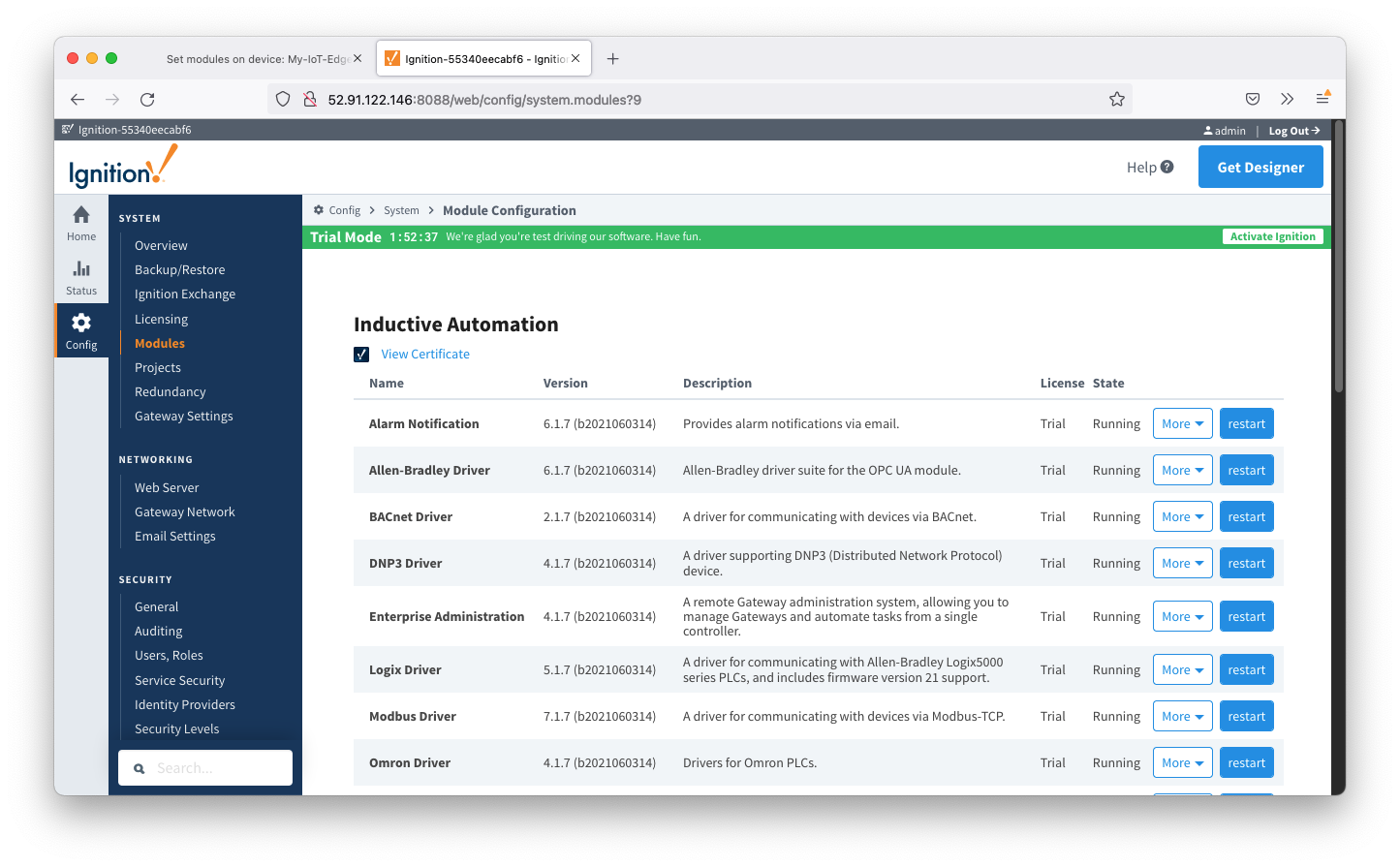Open the Home section icon
1400x867 pixels.
[81, 216]
